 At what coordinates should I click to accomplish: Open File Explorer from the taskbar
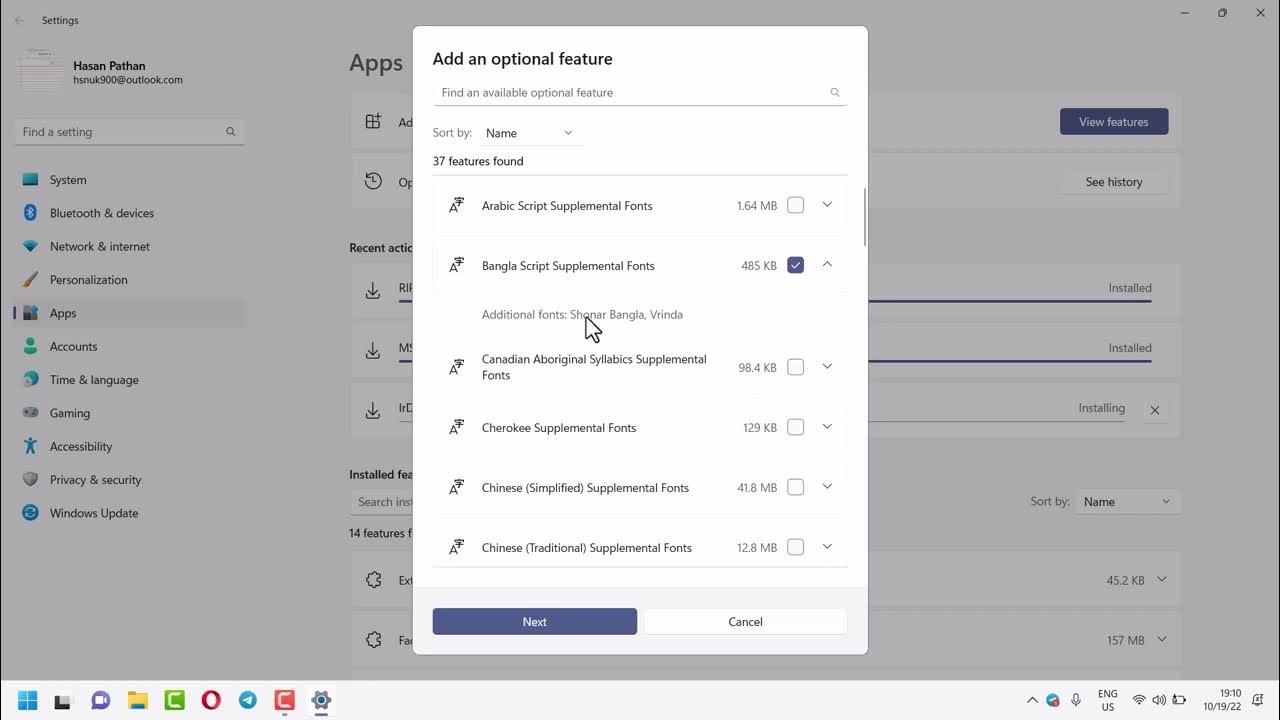click(x=137, y=700)
